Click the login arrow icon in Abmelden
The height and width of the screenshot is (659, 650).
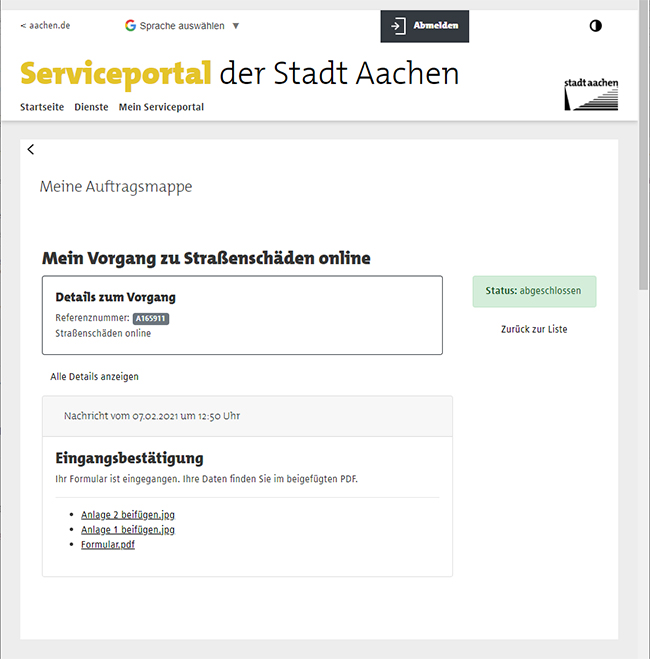pos(398,26)
